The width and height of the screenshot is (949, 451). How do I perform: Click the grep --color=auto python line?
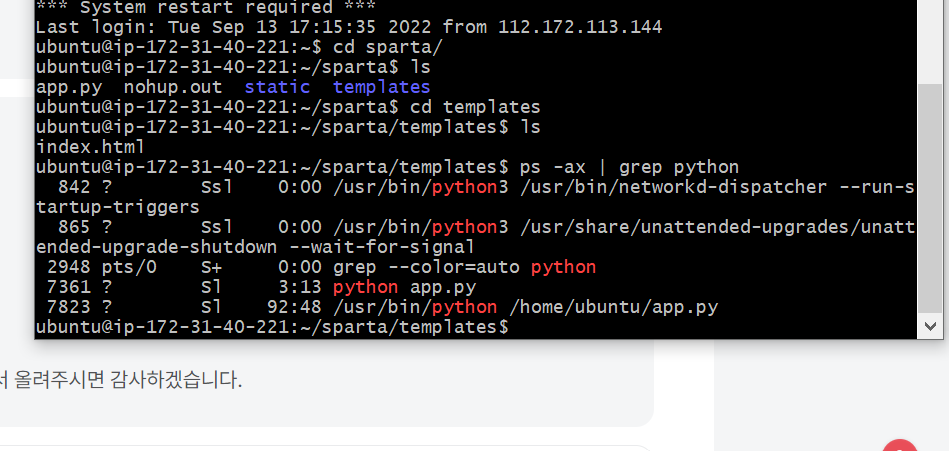point(464,267)
